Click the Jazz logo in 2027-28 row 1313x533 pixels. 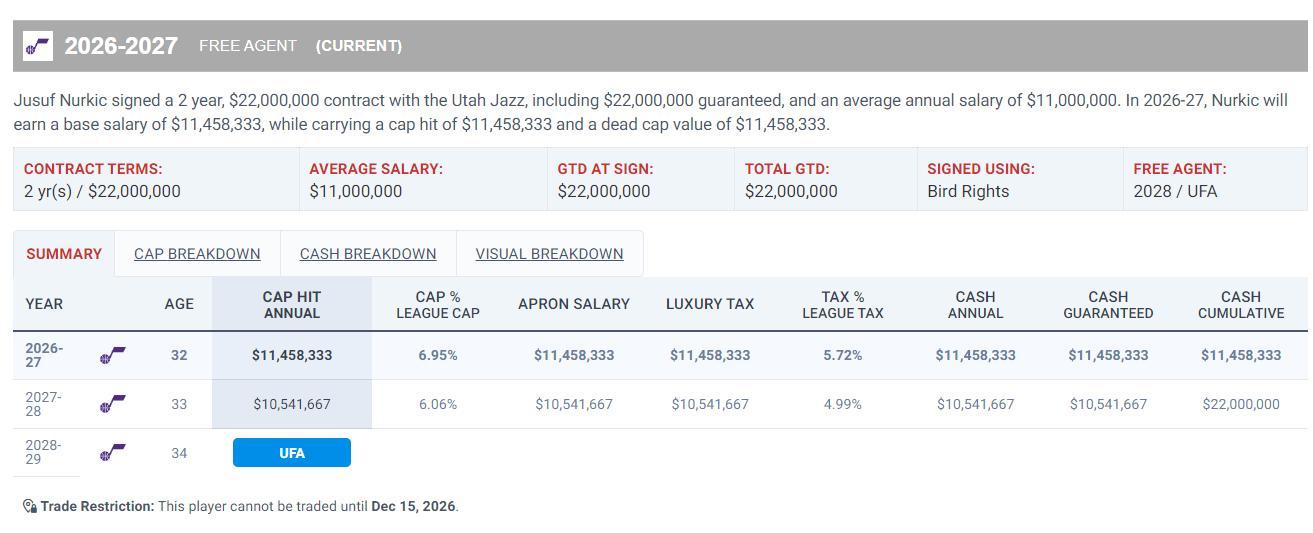tap(113, 404)
